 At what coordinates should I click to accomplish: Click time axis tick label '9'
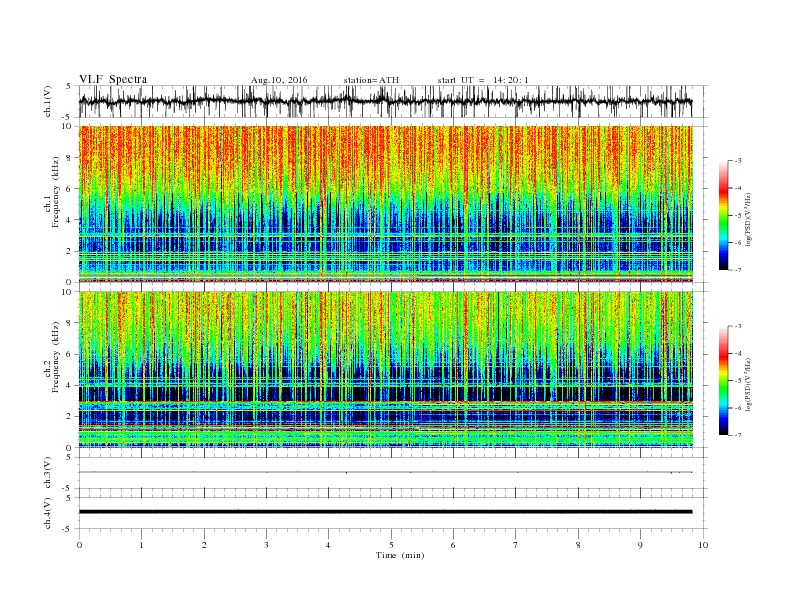[x=640, y=545]
